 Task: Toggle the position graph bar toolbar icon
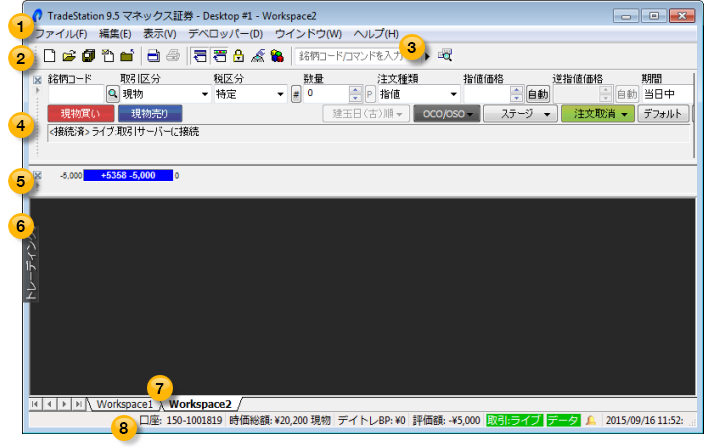[x=220, y=56]
